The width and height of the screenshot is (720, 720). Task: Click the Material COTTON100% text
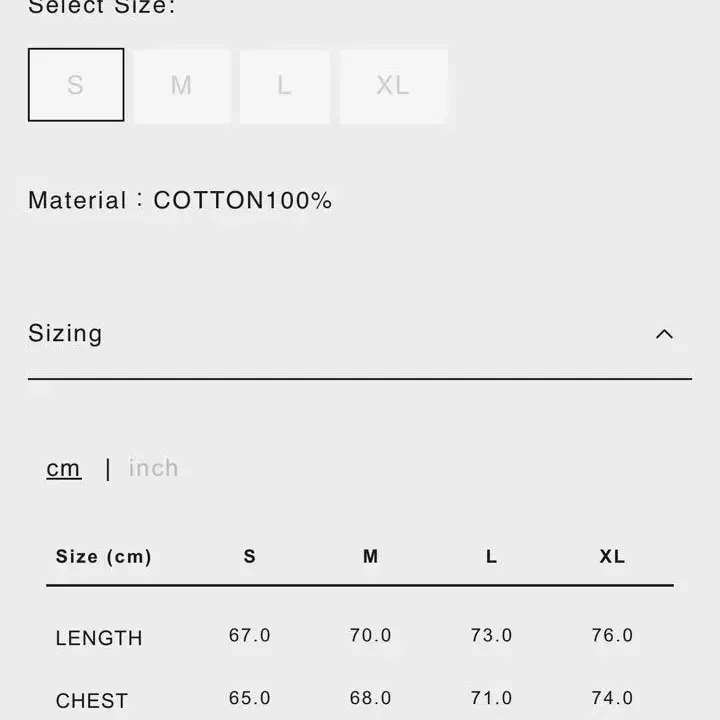(x=180, y=200)
